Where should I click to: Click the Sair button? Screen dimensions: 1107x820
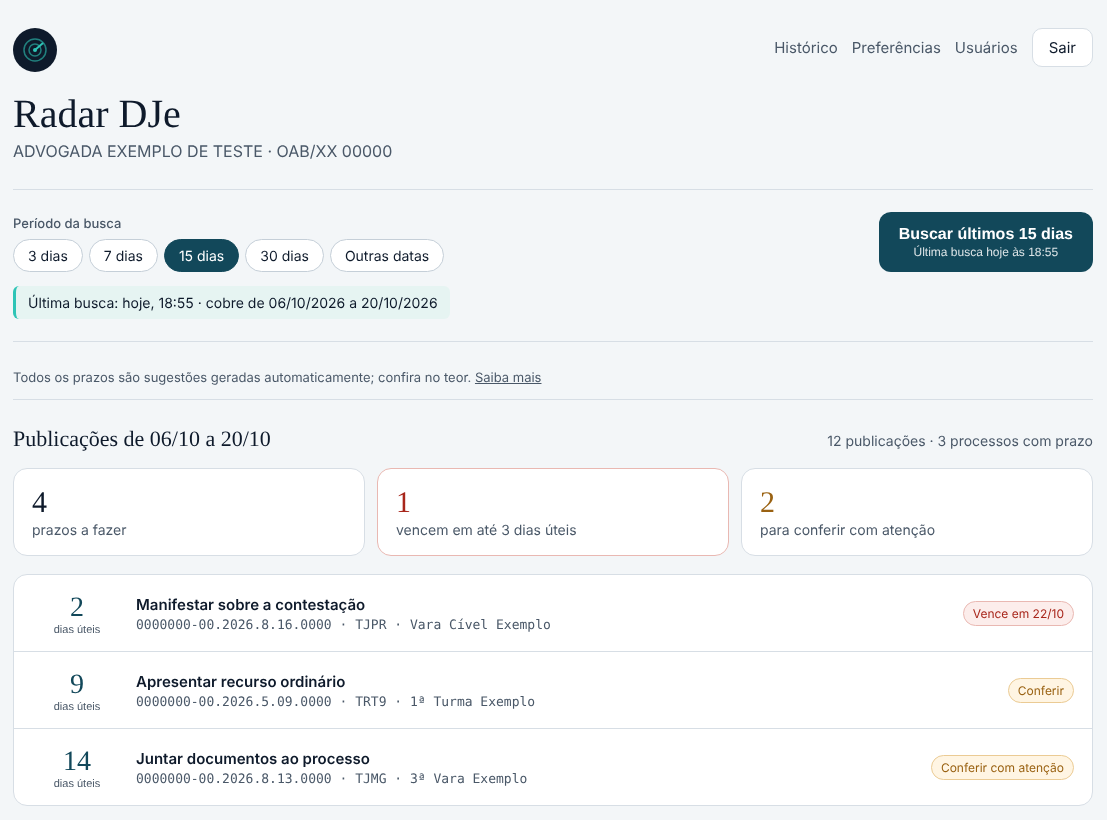pos(1062,48)
